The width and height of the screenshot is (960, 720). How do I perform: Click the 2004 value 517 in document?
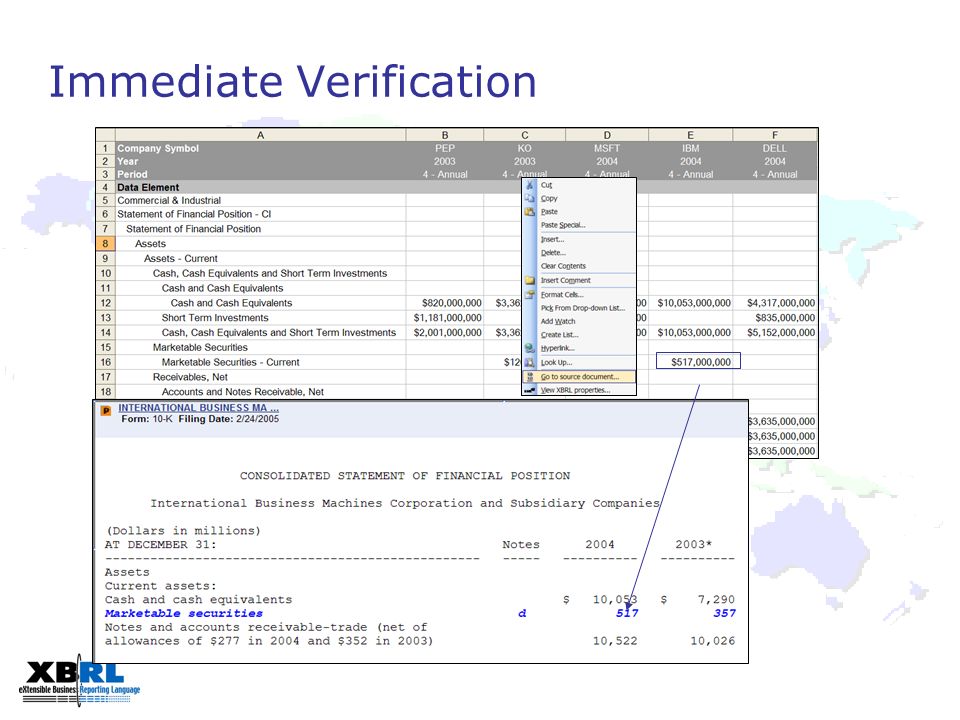click(x=627, y=613)
